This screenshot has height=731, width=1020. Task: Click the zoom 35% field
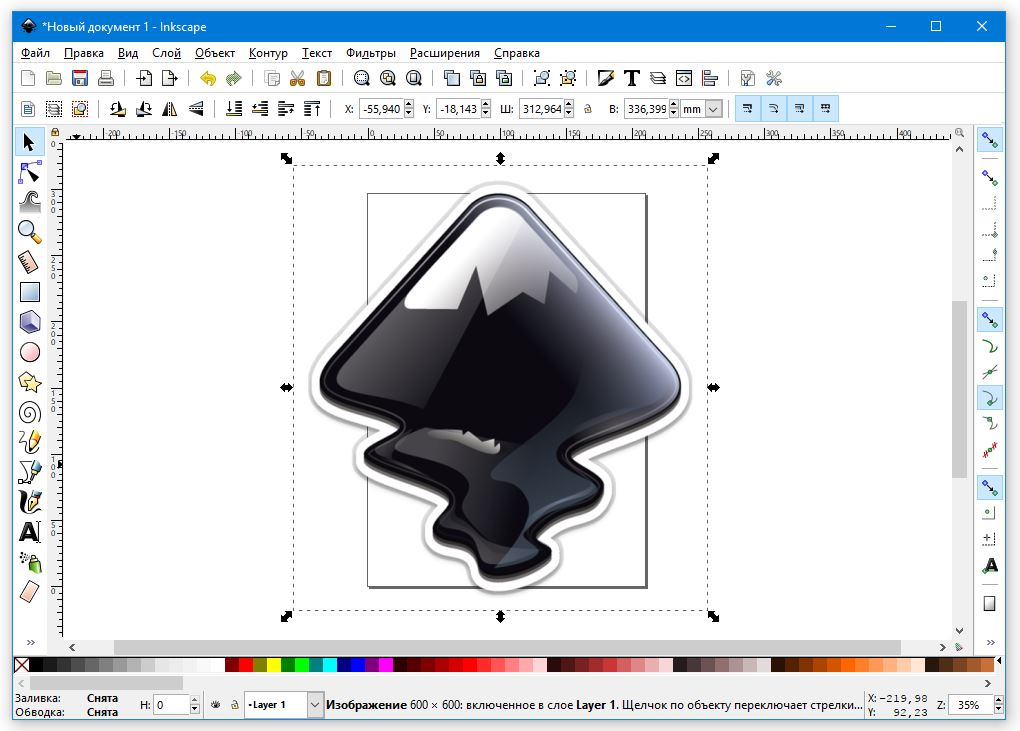tap(971, 704)
